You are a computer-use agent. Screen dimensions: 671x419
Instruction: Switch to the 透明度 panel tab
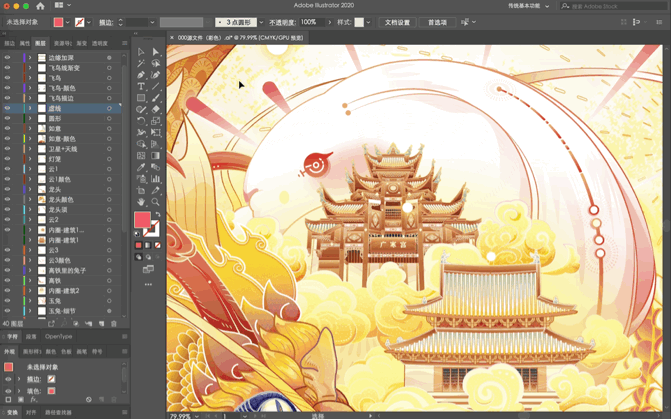(100, 43)
